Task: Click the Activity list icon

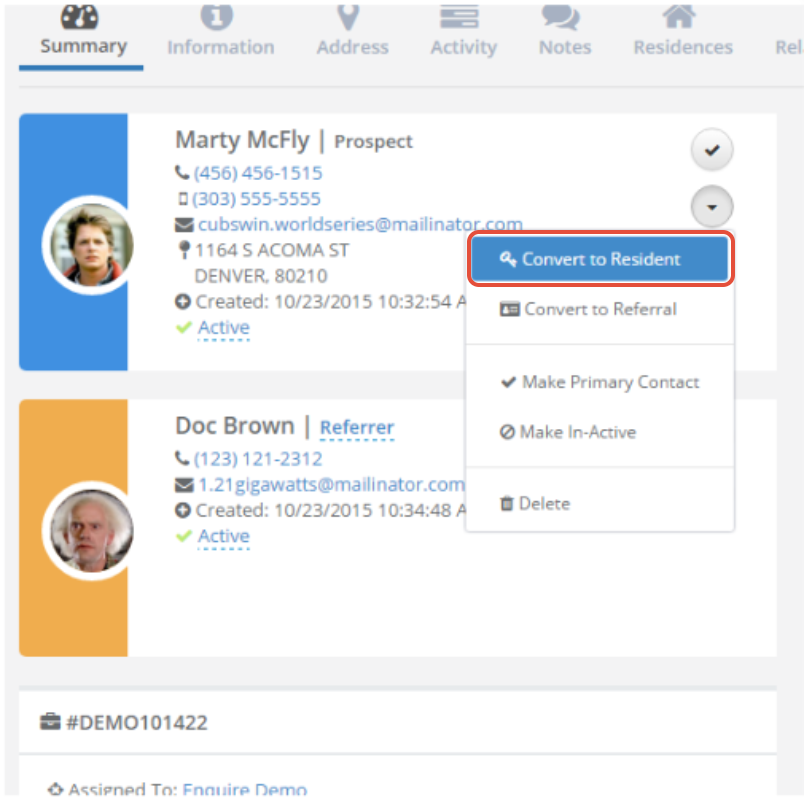Action: [x=459, y=16]
